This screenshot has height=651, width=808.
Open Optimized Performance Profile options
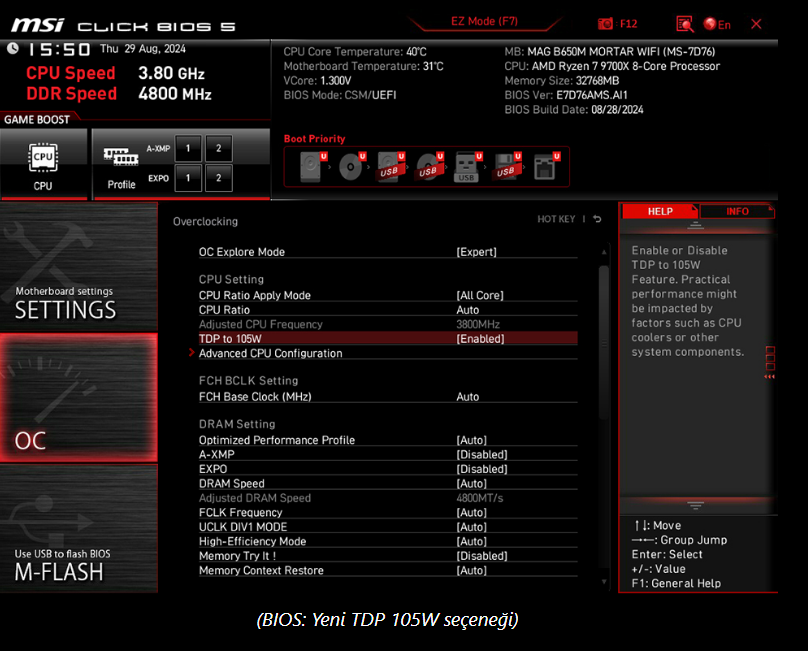tap(388, 440)
